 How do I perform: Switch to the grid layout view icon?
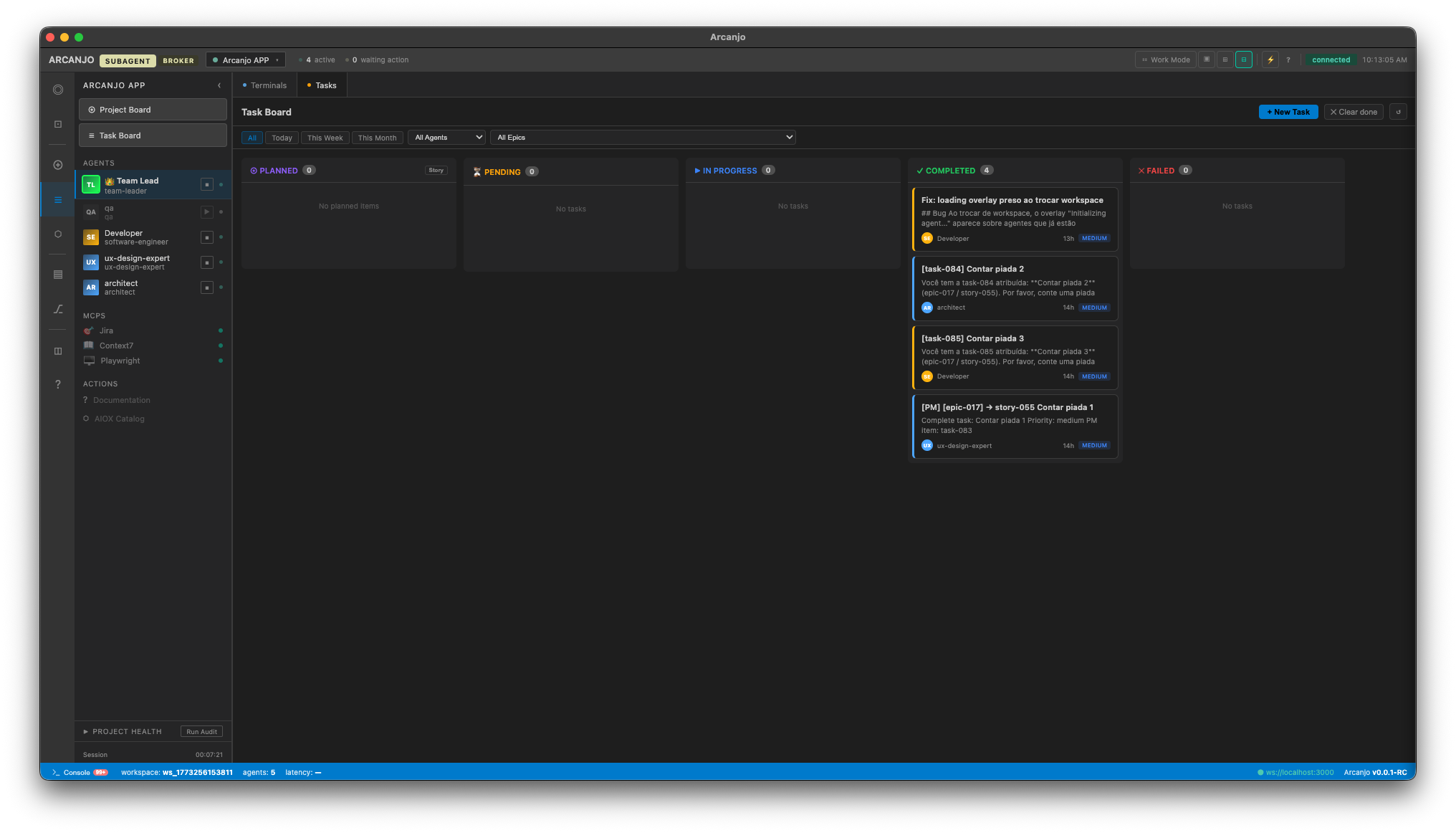1225,59
